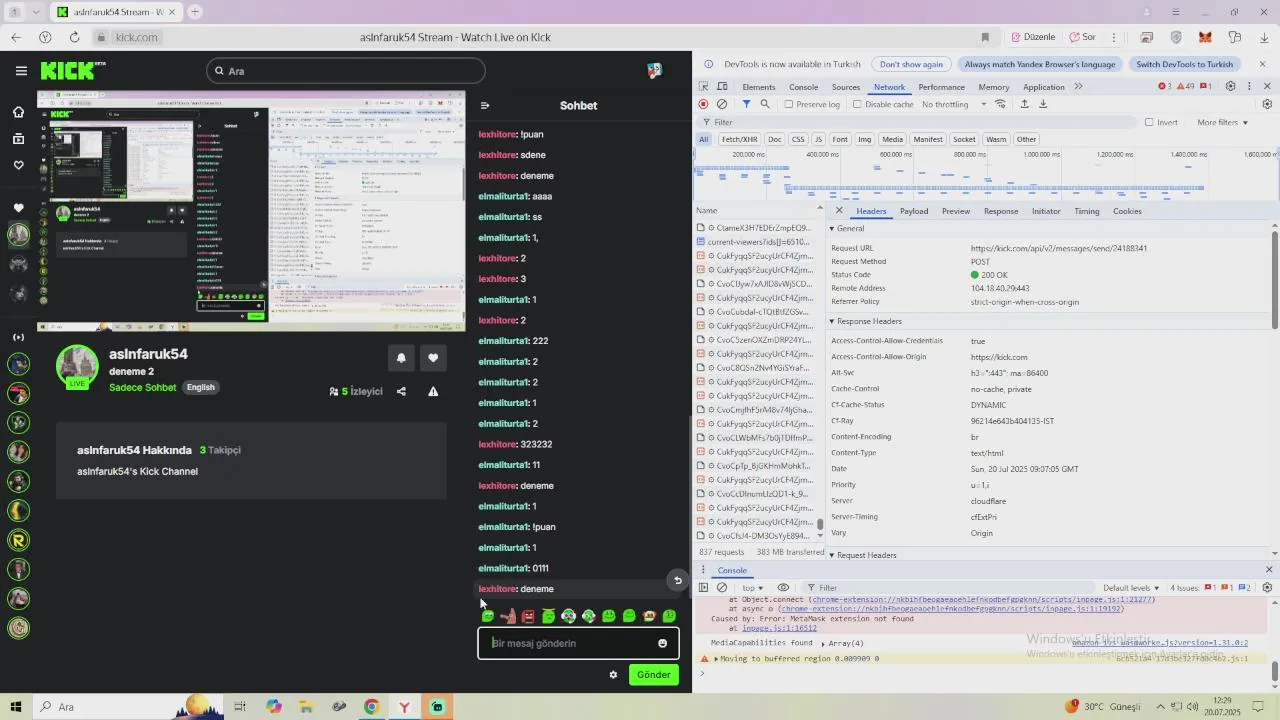Share the stream using the share icon
The width and height of the screenshot is (1280, 720).
point(401,391)
